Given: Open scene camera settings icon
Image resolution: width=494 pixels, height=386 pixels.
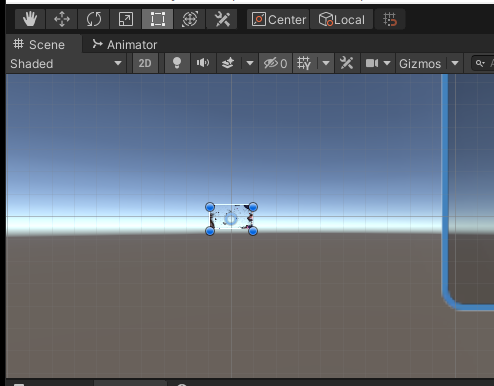Looking at the screenshot, I should [x=372, y=63].
